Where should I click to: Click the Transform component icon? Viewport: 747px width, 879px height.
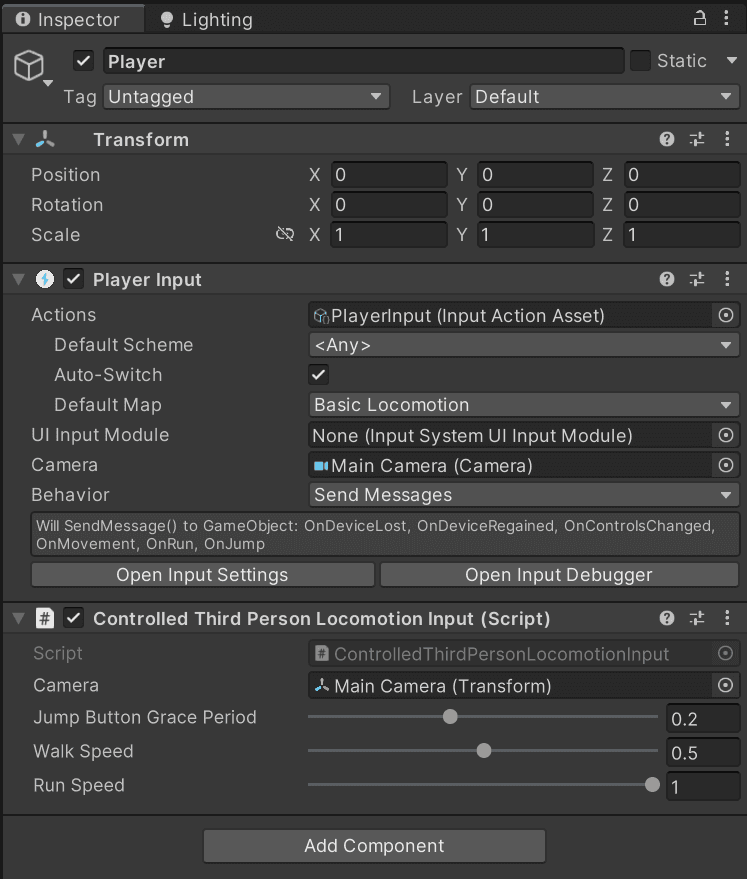[x=43, y=139]
